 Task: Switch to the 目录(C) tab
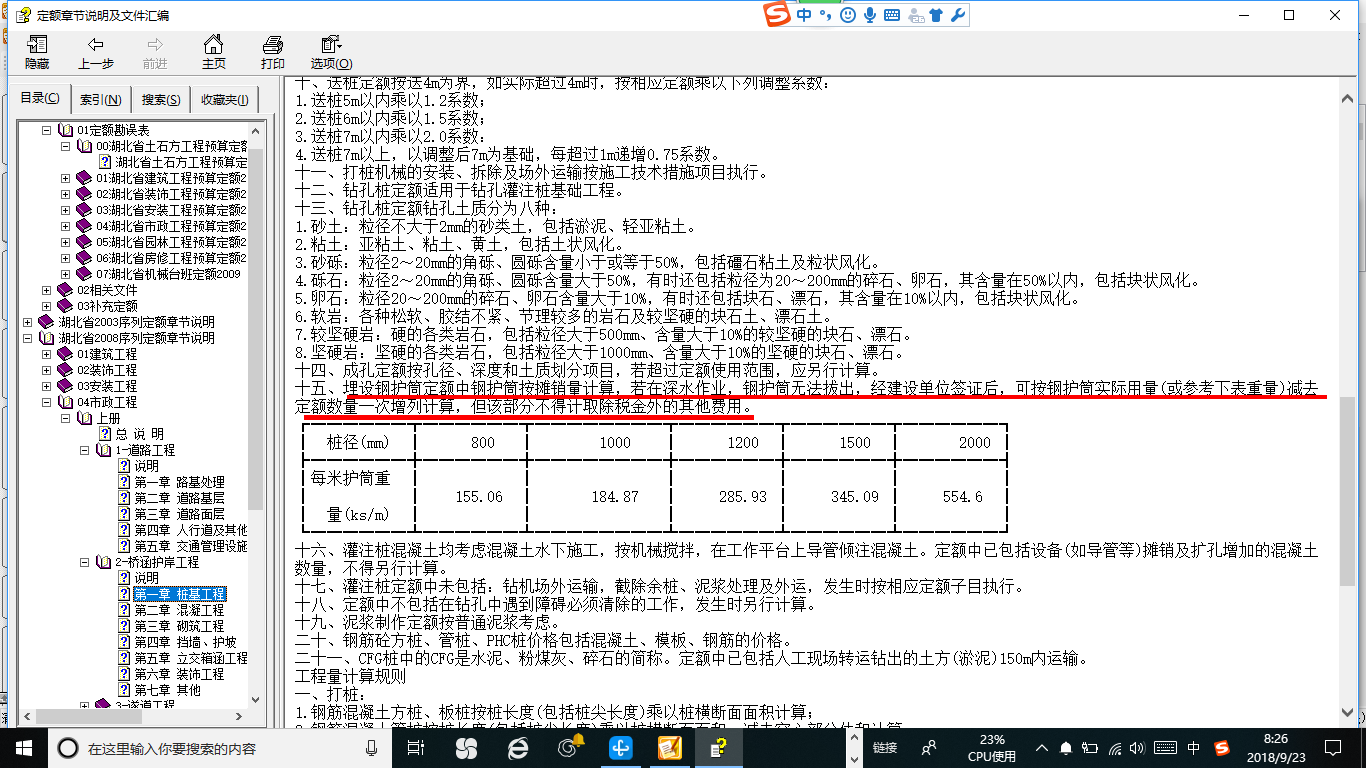click(x=40, y=99)
